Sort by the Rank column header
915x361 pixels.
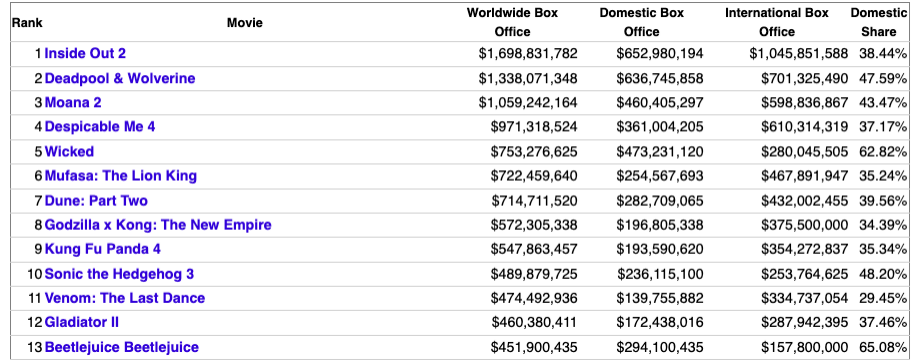[x=27, y=23]
